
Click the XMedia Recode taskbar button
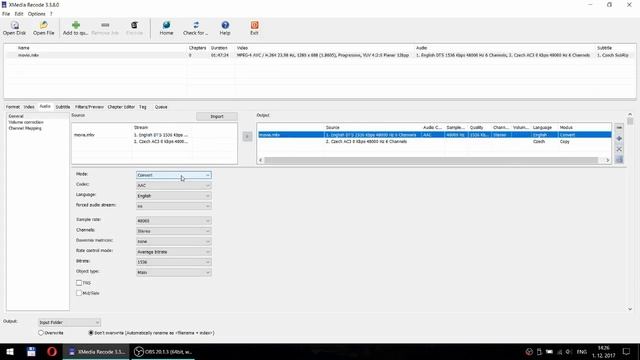tap(96, 351)
